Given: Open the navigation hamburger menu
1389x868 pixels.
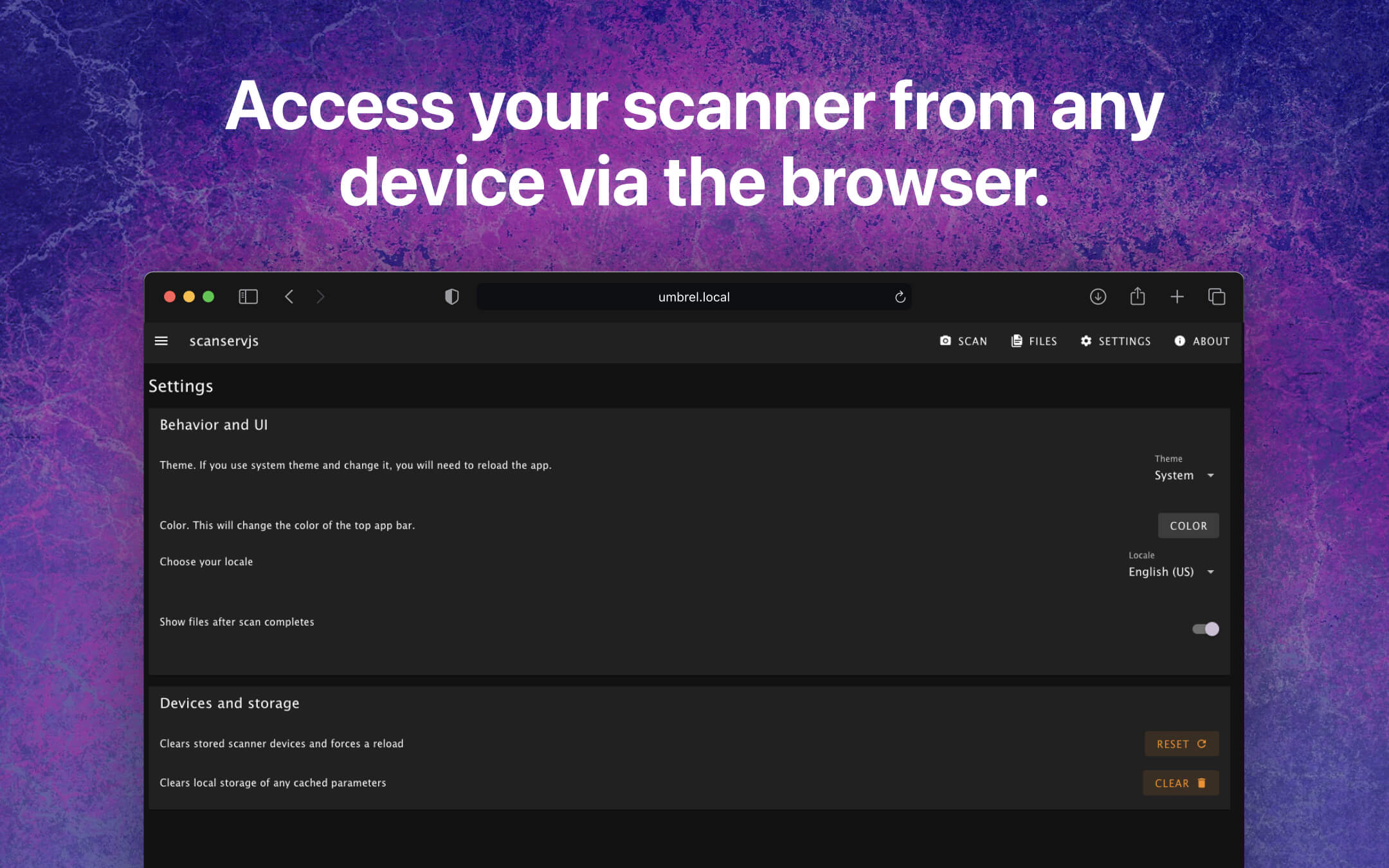Looking at the screenshot, I should pos(161,341).
